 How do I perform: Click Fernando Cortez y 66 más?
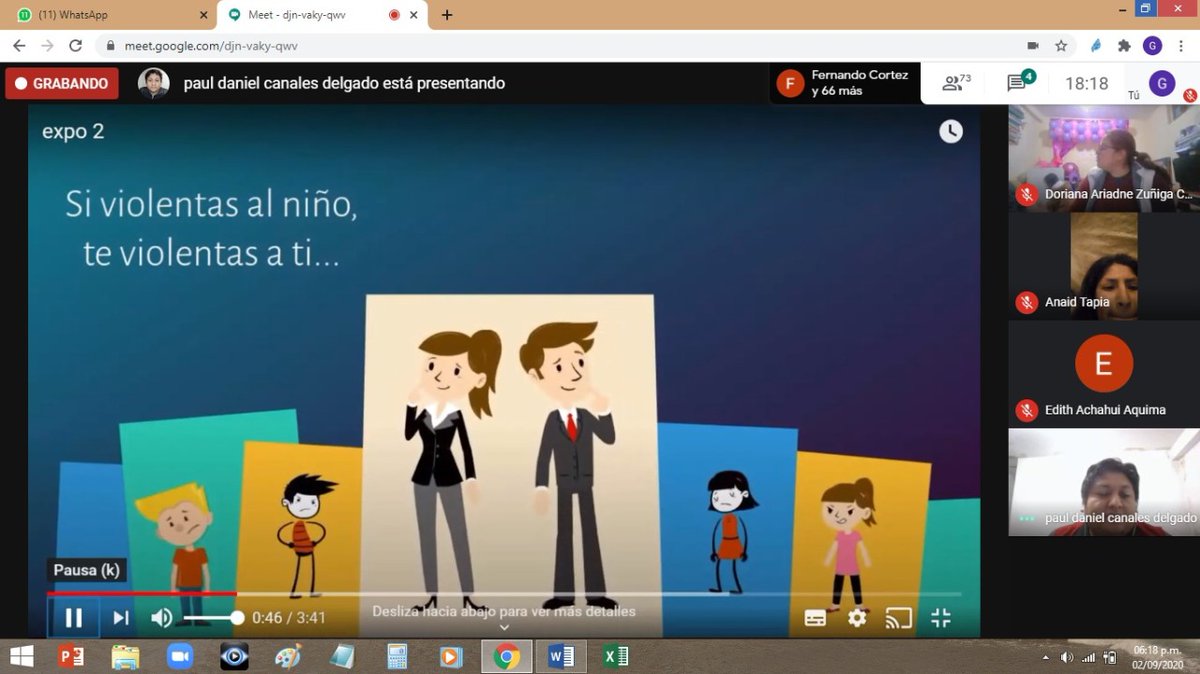845,83
